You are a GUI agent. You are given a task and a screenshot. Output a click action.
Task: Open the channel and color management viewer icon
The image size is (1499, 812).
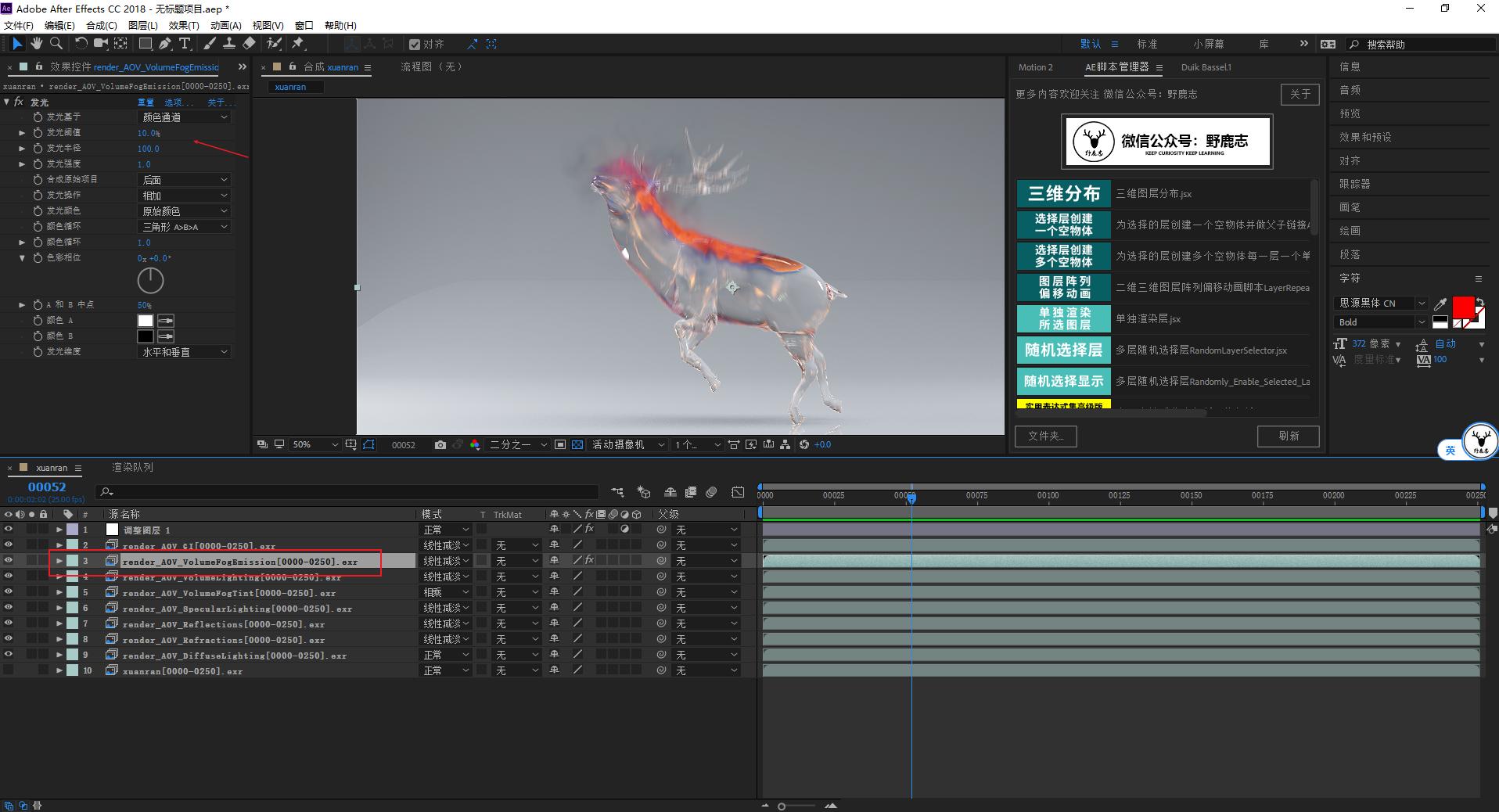(475, 444)
